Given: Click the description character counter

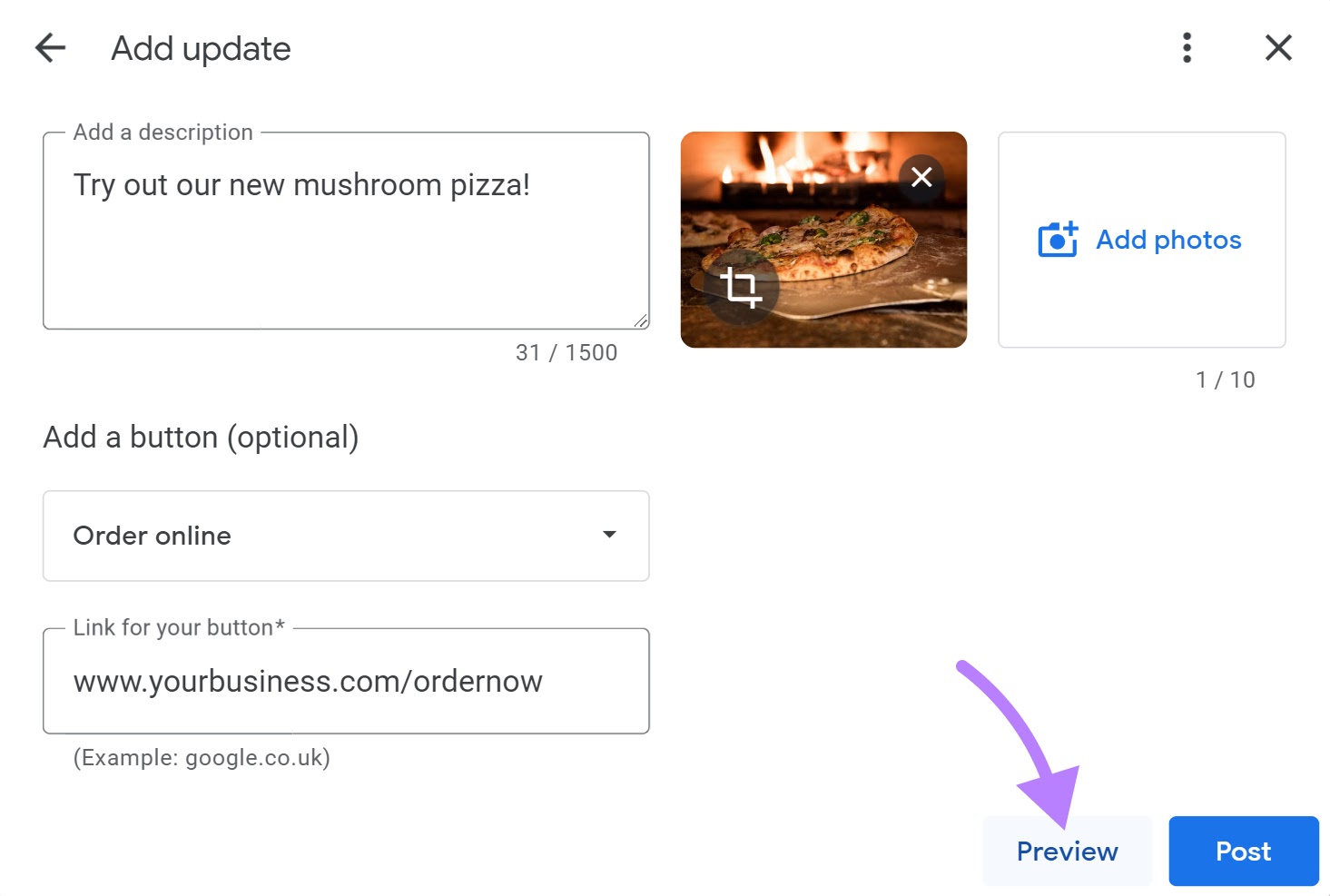Looking at the screenshot, I should (566, 352).
